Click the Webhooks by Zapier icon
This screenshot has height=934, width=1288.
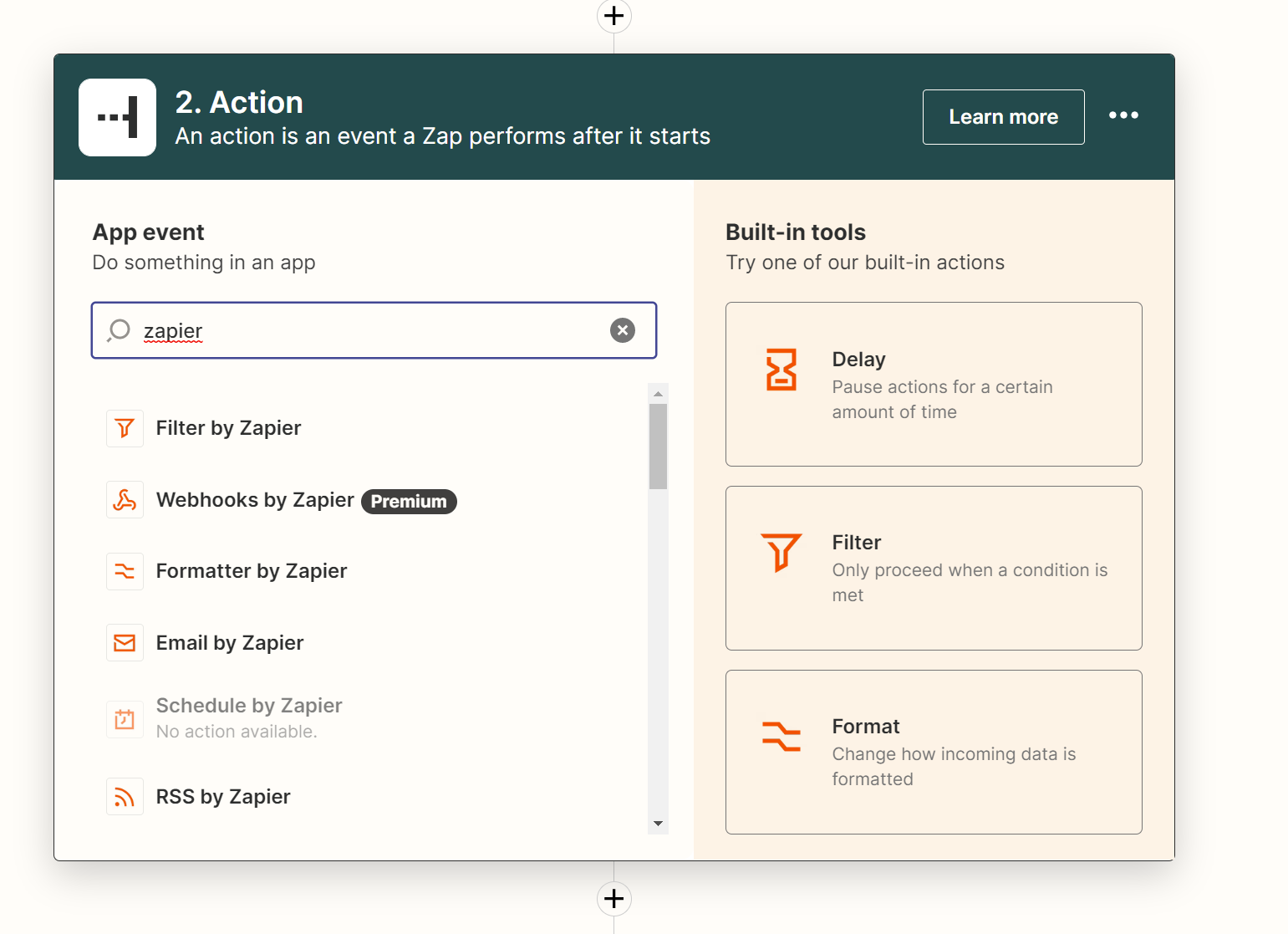tap(125, 500)
